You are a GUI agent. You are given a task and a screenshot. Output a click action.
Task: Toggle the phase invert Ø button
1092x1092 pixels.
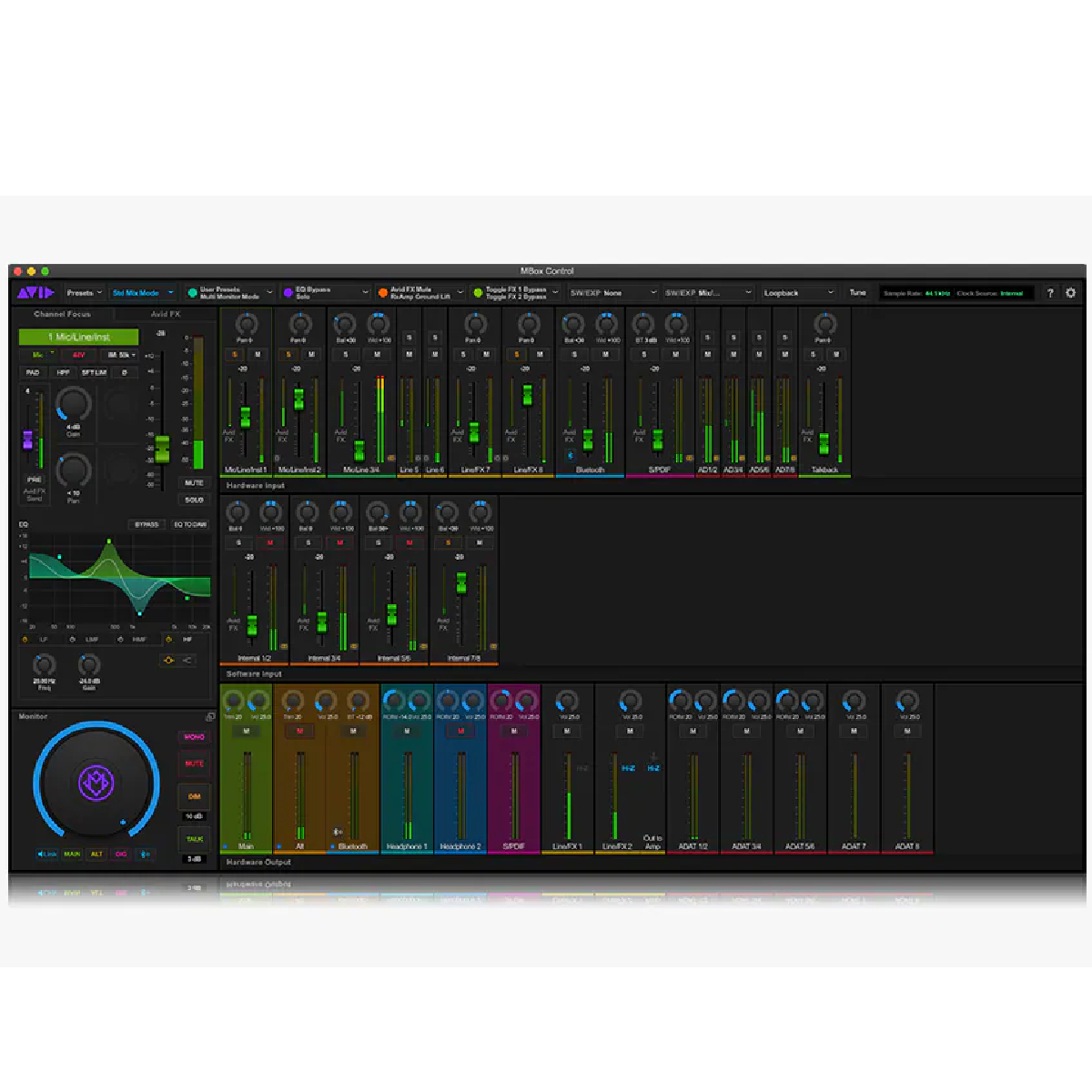tap(125, 372)
